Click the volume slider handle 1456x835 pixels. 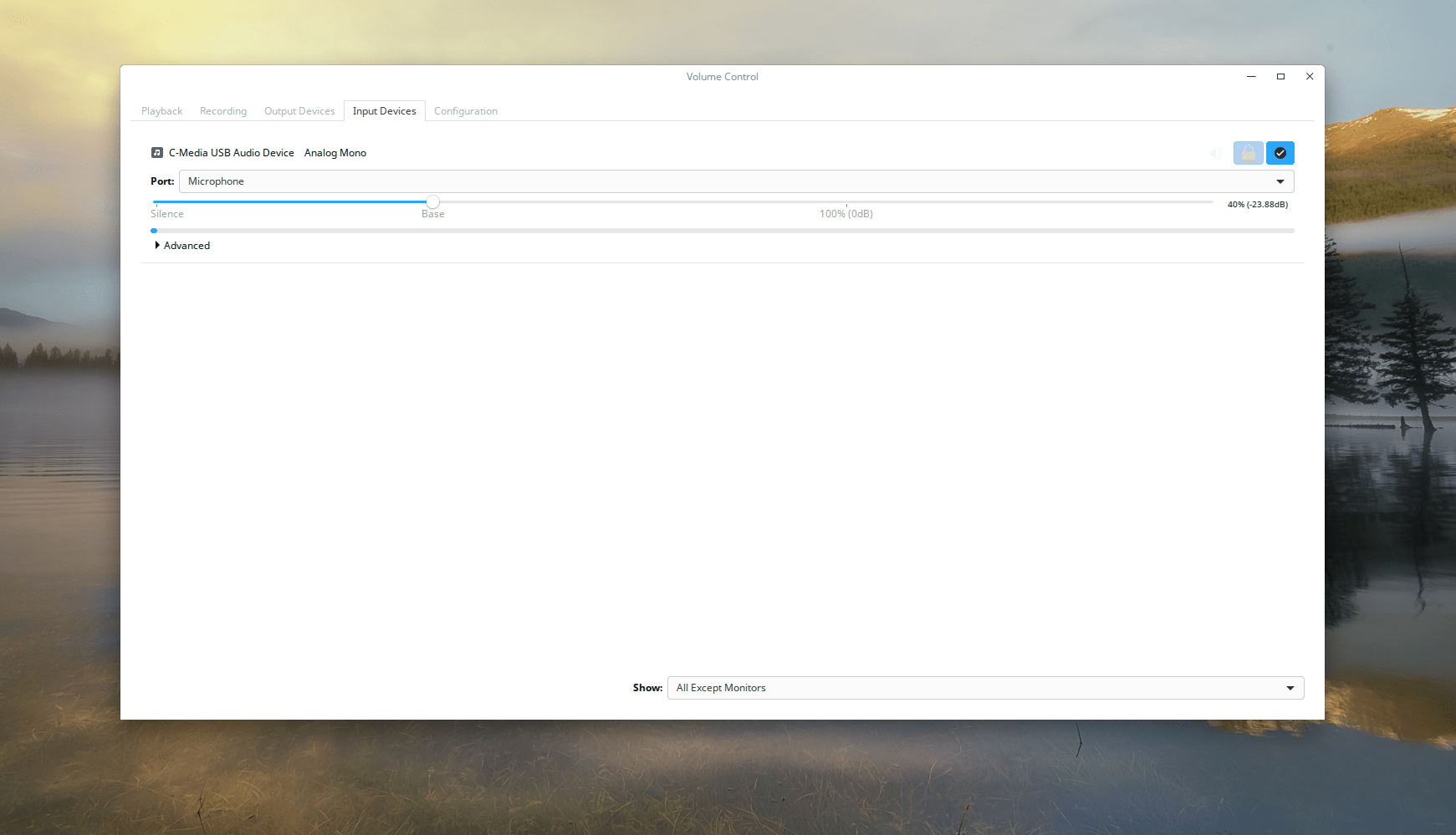tap(432, 201)
